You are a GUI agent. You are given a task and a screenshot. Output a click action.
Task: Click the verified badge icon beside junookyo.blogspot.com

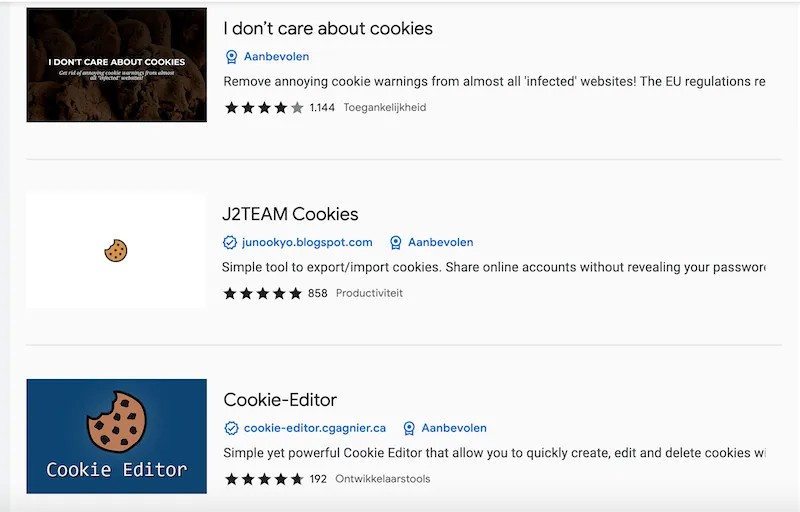pos(230,242)
